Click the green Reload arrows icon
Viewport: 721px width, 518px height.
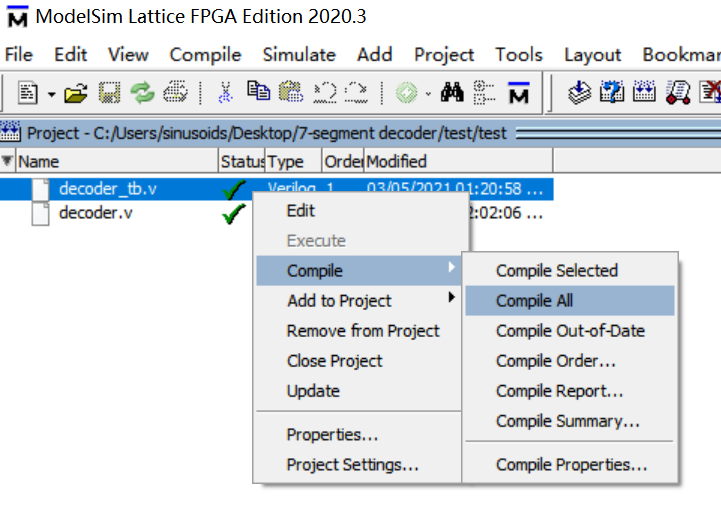(143, 93)
